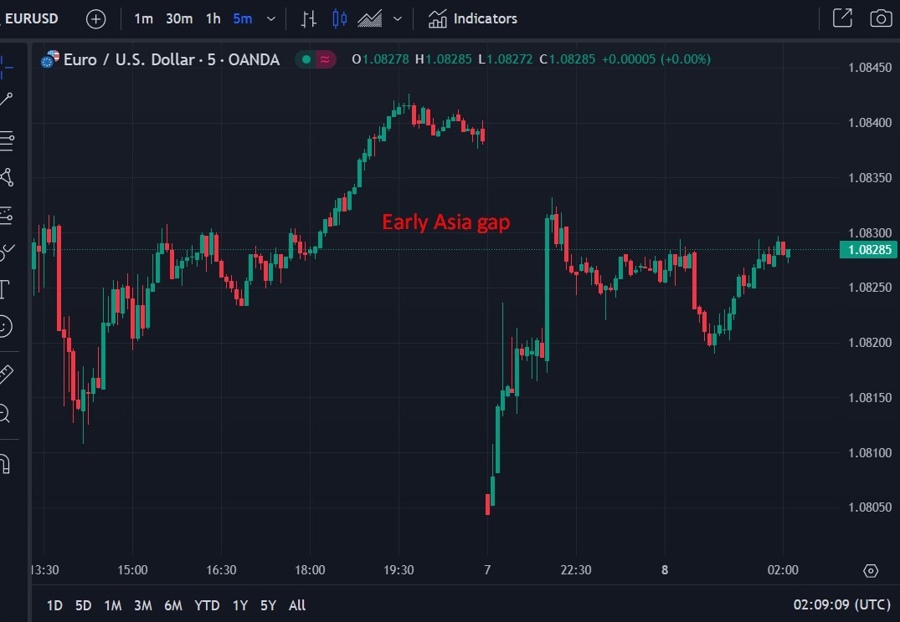Open chart settings gear icon
This screenshot has width=900, height=622.
click(871, 571)
